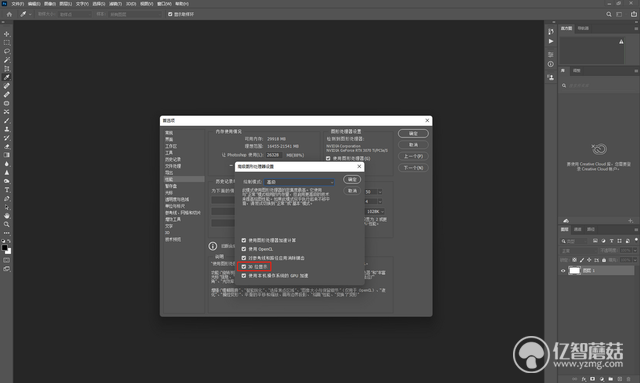Screen dimensions: 640x383
Task: Click the Home icon in options bar
Action: (9, 14)
